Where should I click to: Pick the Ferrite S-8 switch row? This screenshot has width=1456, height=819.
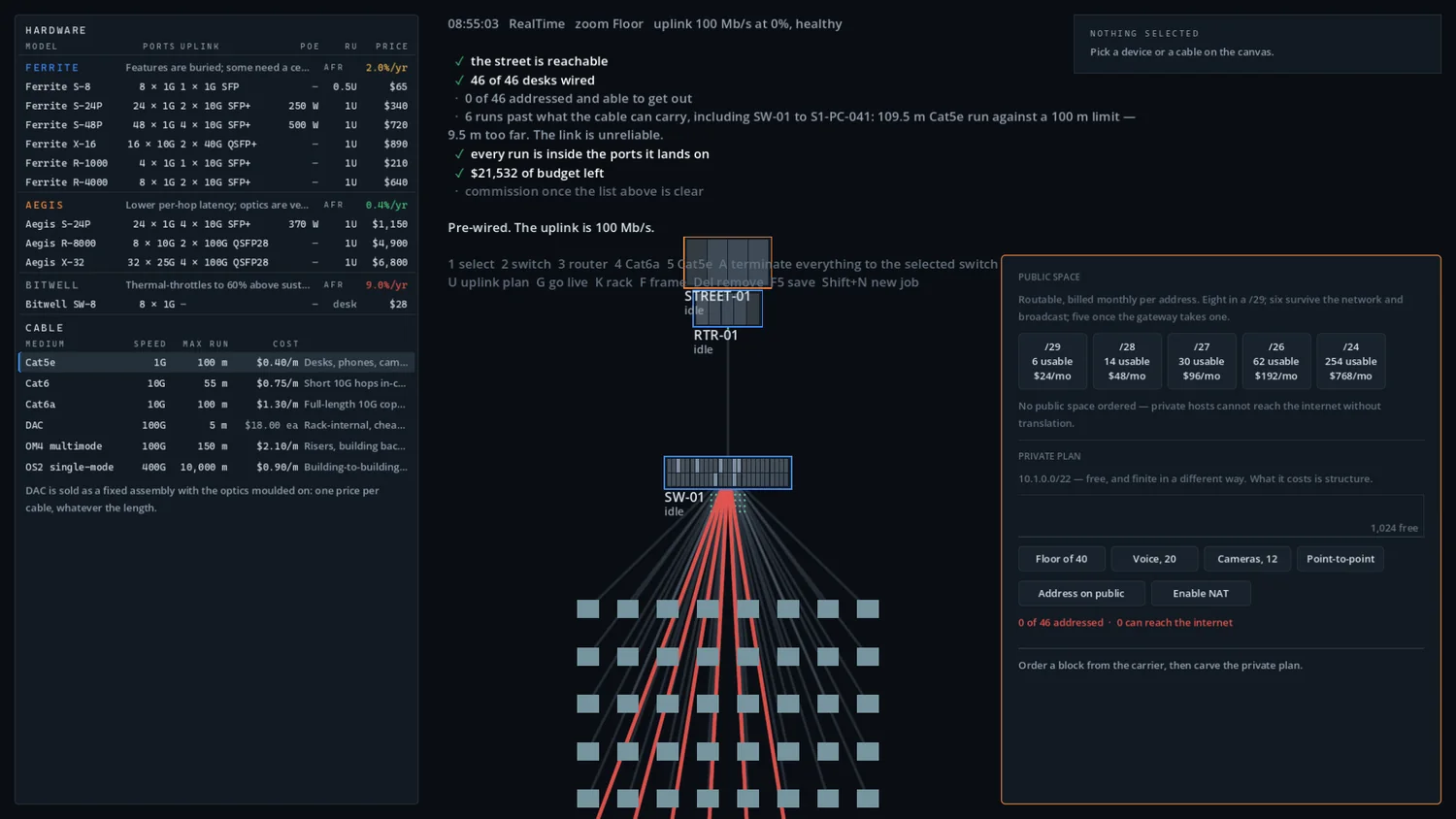[216, 86]
